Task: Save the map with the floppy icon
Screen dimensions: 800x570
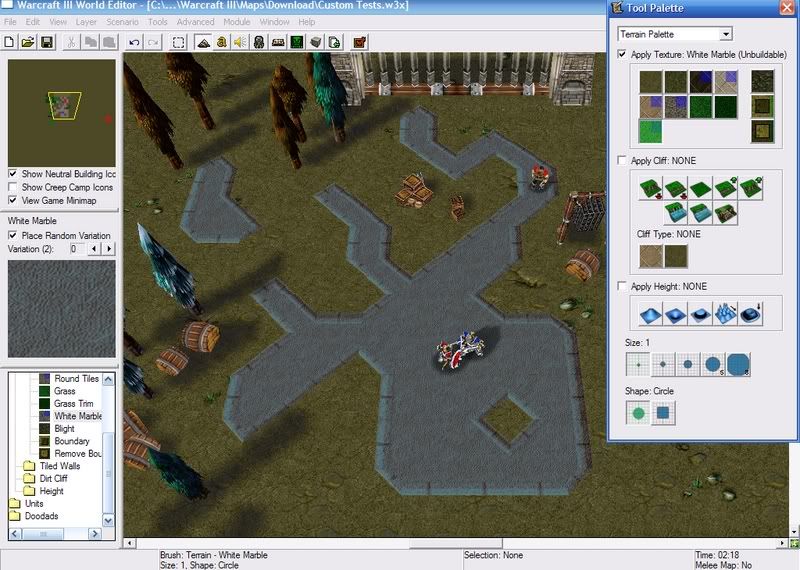Action: coord(47,42)
